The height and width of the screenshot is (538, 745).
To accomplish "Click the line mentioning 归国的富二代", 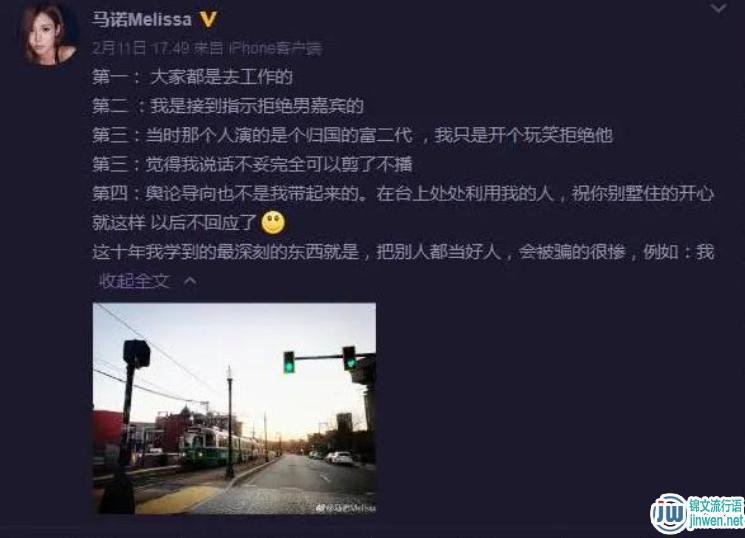I will click(353, 135).
